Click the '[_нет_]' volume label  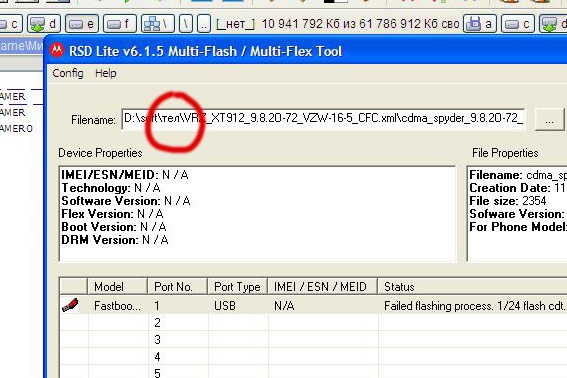(x=235, y=24)
